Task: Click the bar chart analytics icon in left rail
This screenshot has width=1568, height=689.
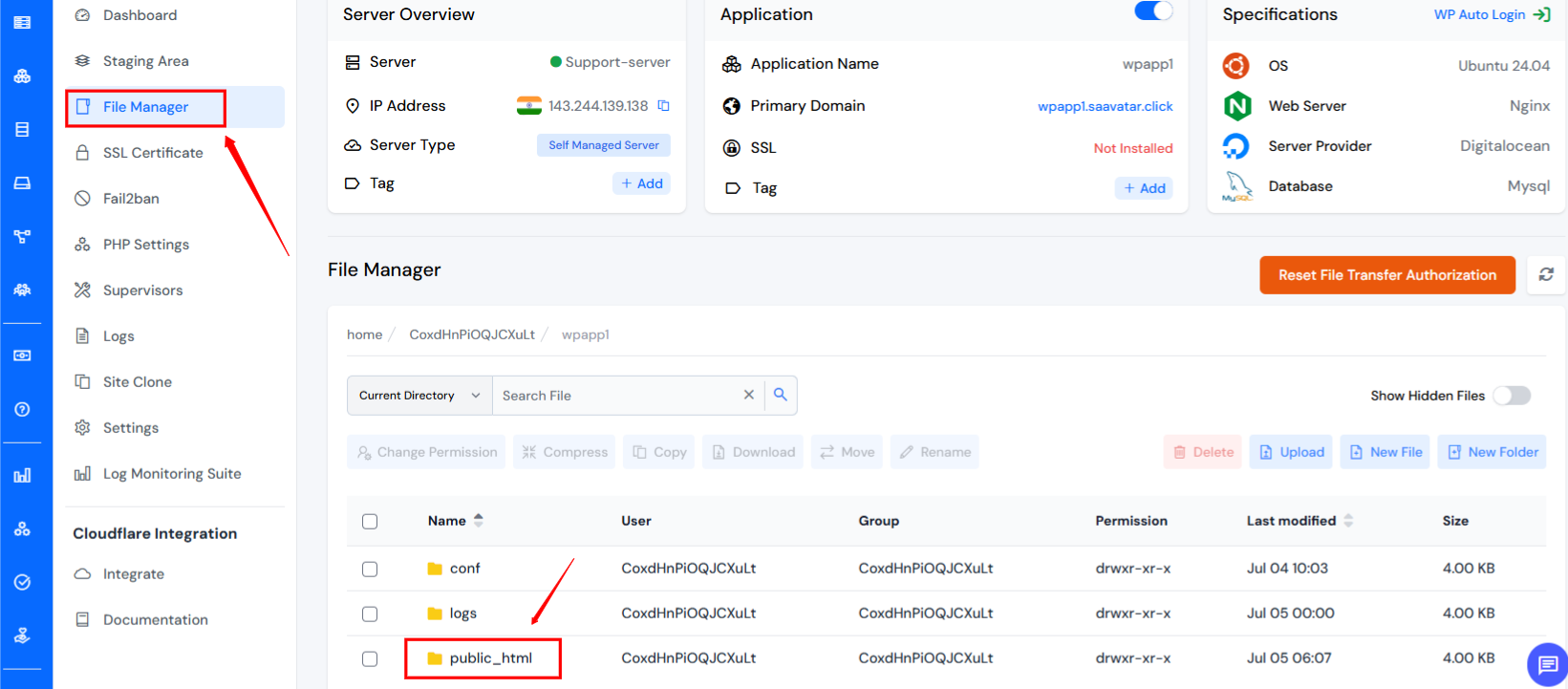Action: pos(22,475)
